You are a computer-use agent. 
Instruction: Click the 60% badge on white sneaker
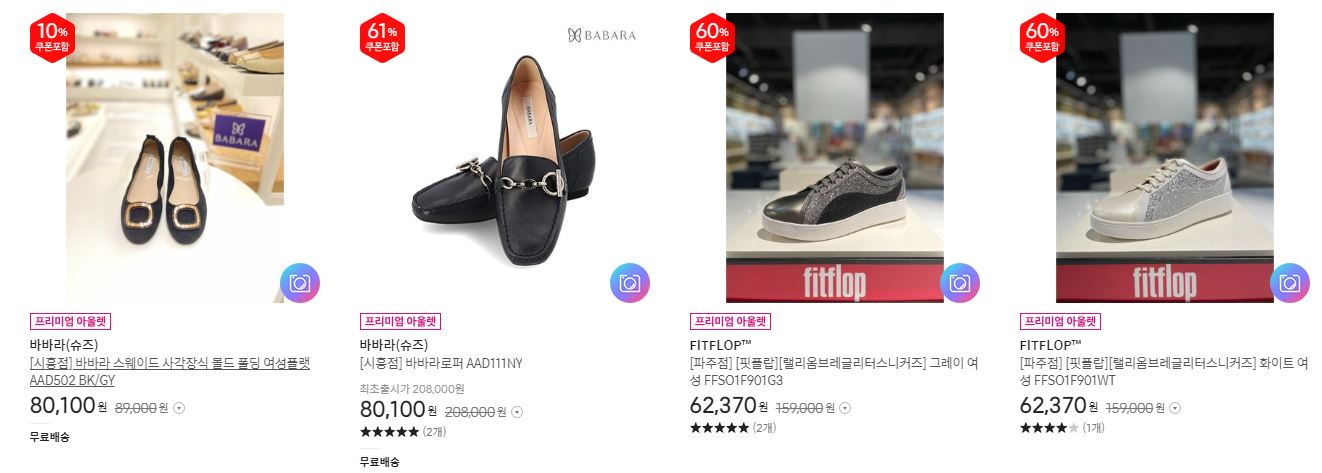tap(1040, 38)
